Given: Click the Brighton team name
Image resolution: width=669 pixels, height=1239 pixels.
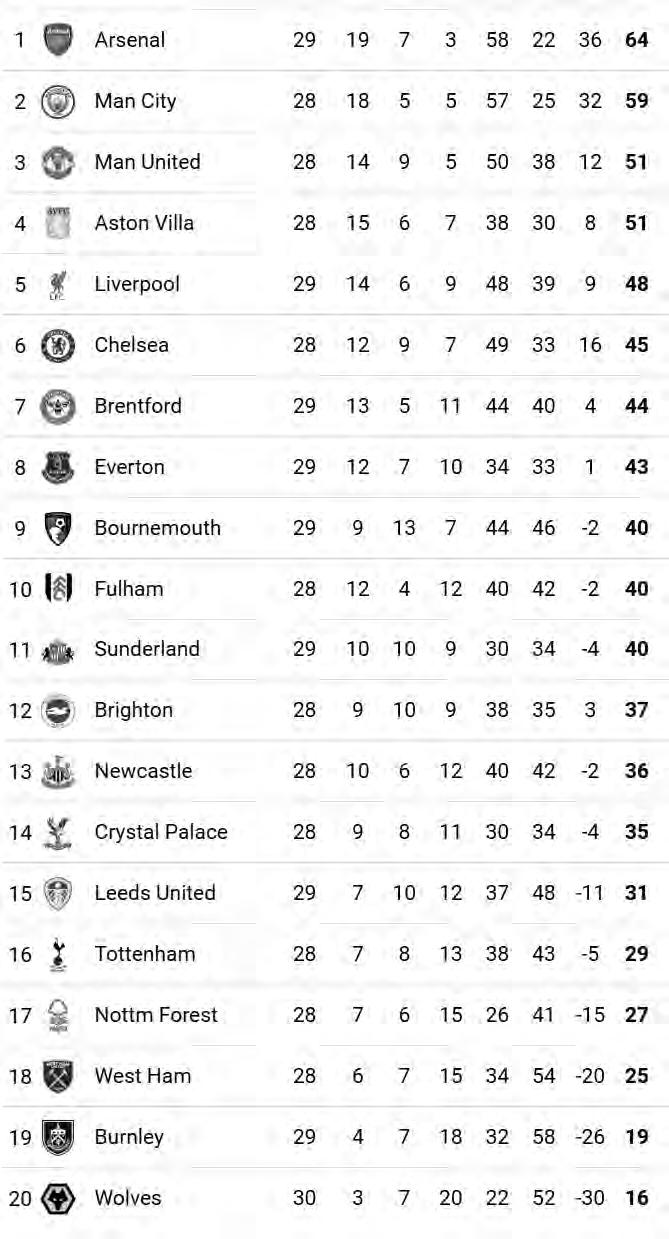Looking at the screenshot, I should (133, 710).
